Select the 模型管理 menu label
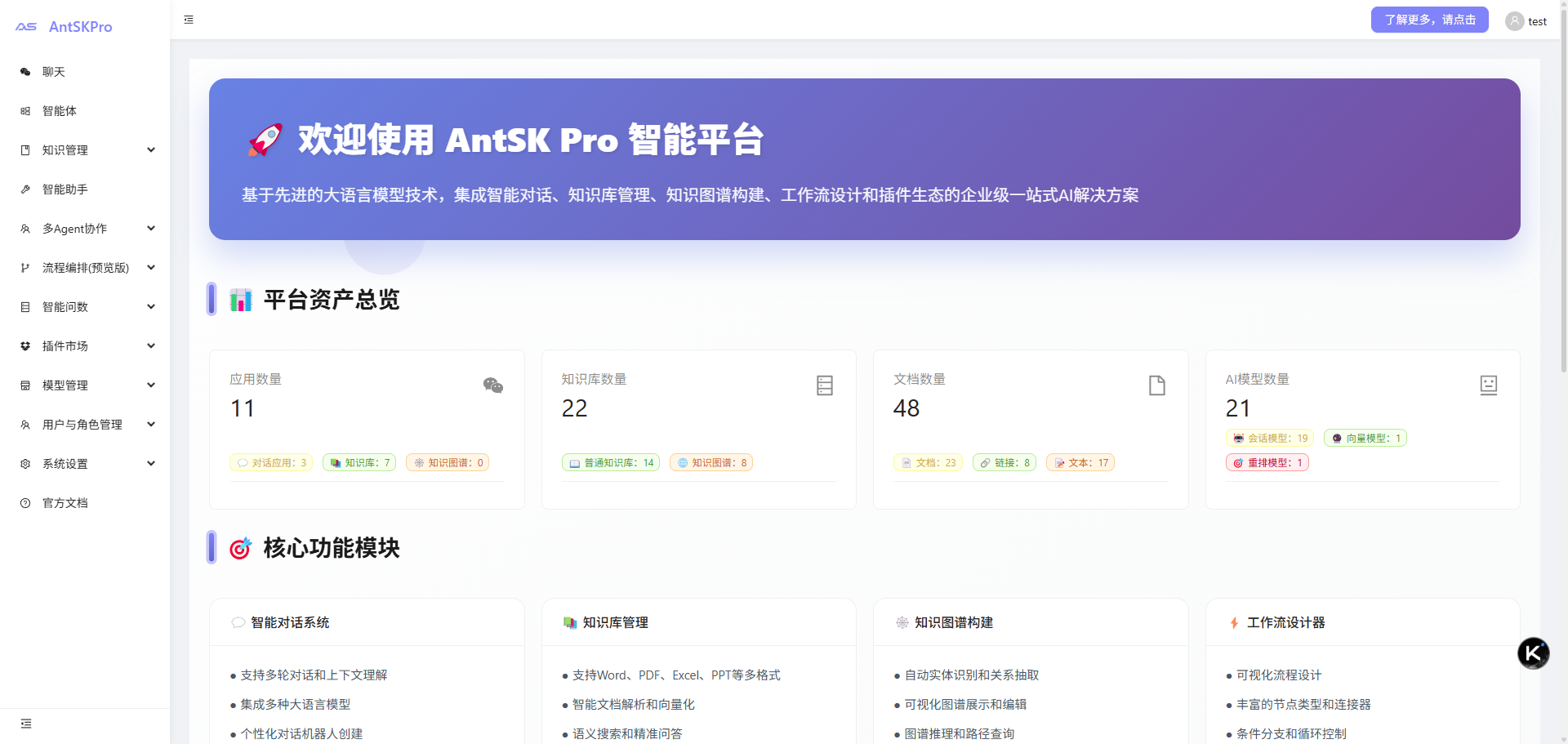The height and width of the screenshot is (744, 1568). (x=65, y=385)
